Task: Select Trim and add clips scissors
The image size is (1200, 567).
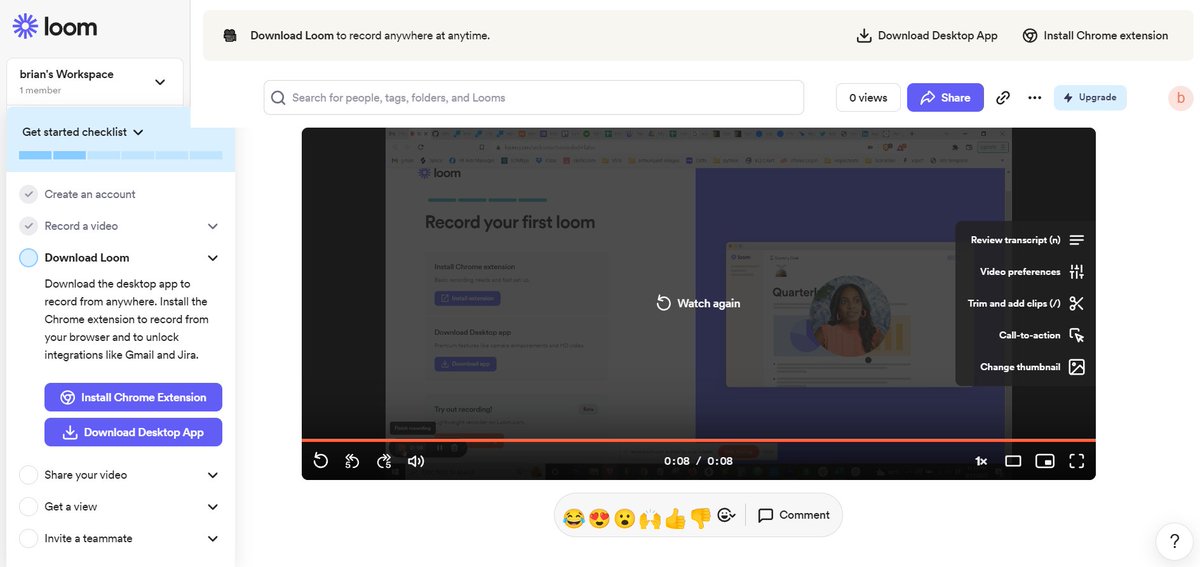Action: [1077, 303]
